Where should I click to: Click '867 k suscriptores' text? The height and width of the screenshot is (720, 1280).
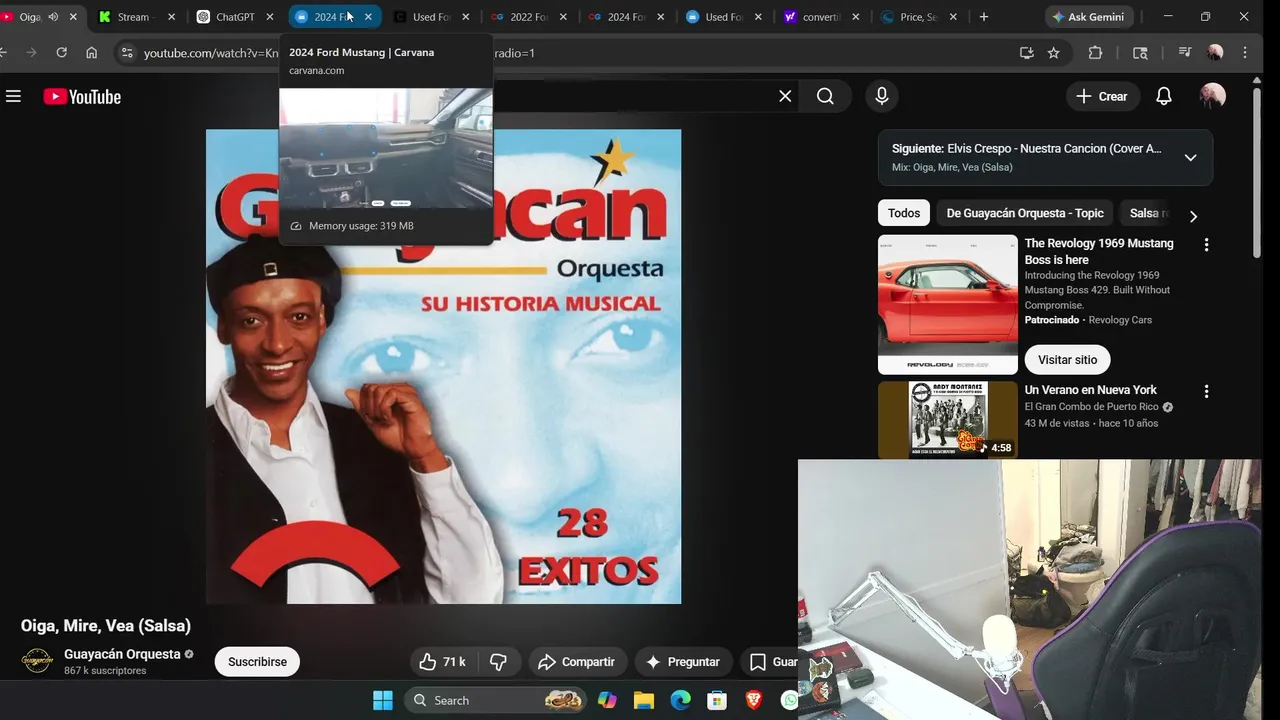pyautogui.click(x=105, y=671)
